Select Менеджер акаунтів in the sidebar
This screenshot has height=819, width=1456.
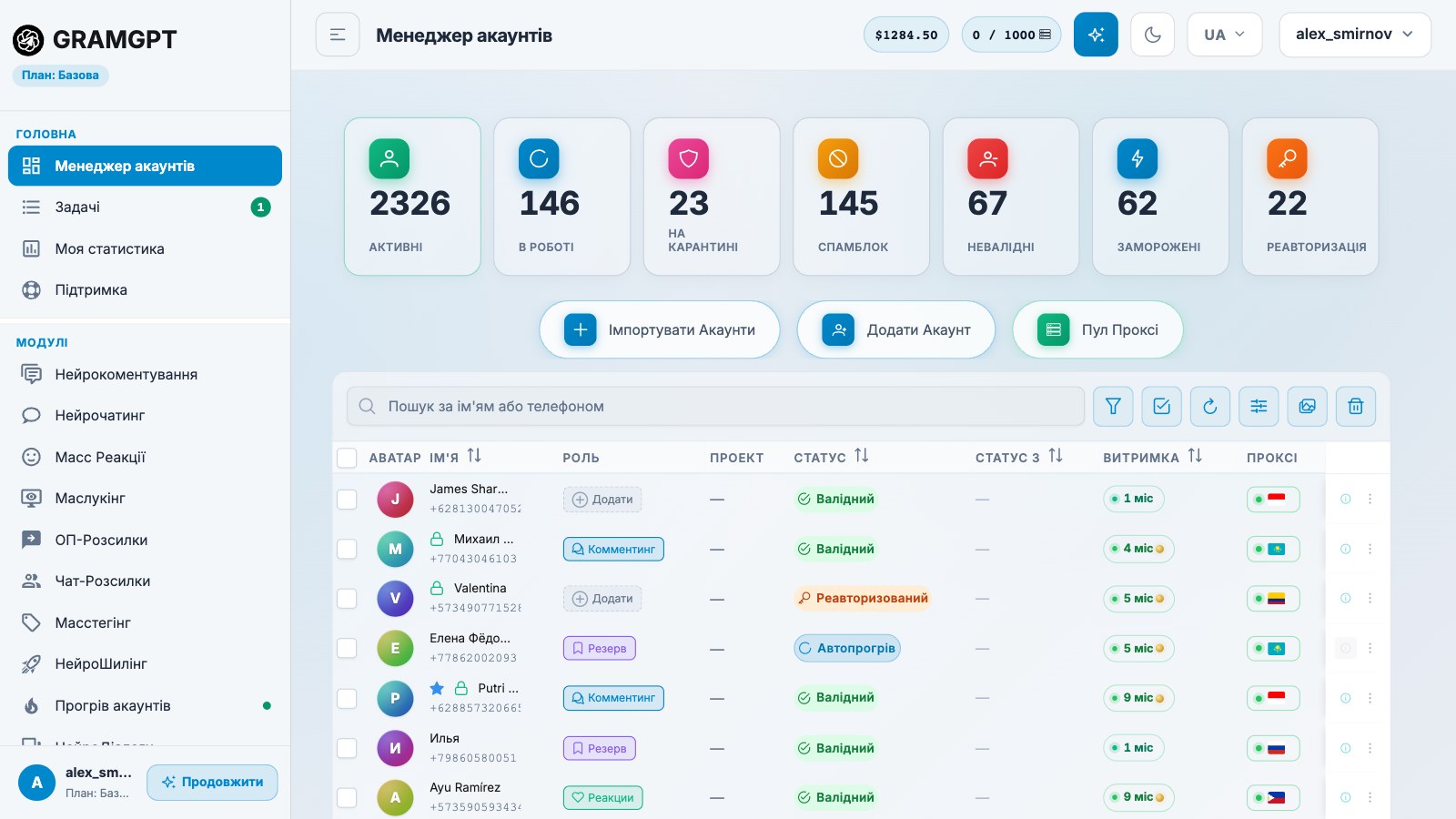145,166
